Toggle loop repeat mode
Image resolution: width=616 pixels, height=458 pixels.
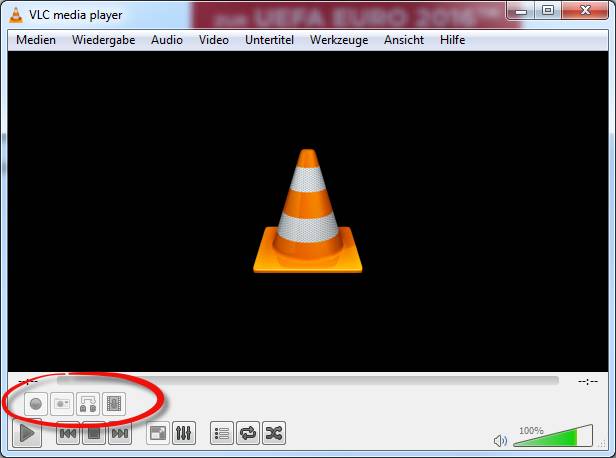click(x=247, y=433)
